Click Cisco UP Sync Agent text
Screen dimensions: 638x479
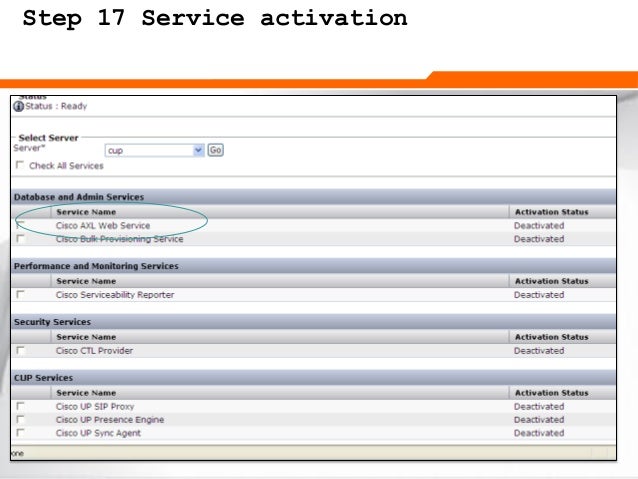pos(98,433)
